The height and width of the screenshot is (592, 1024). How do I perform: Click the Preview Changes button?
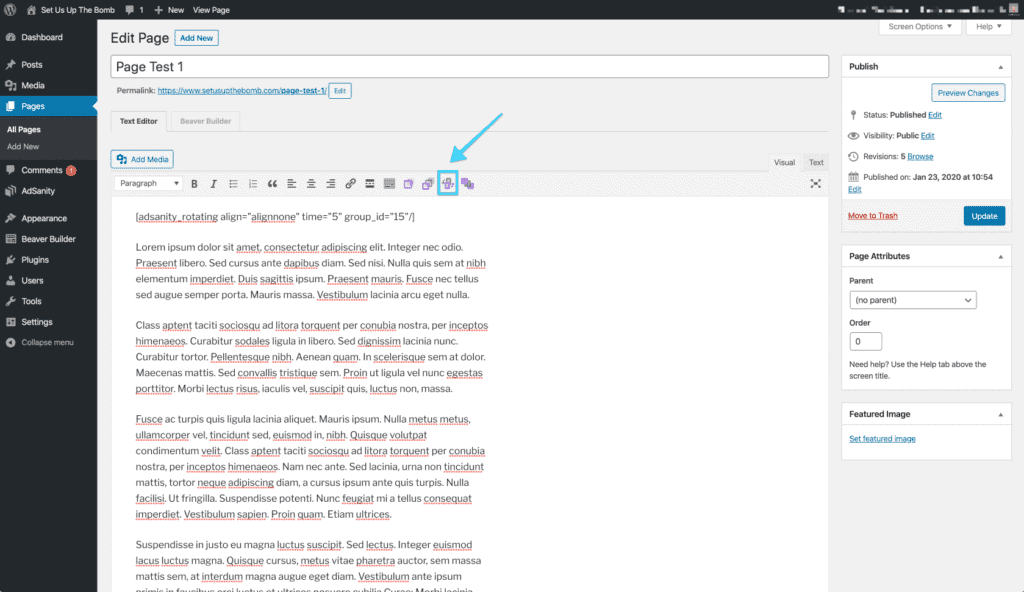click(x=967, y=92)
